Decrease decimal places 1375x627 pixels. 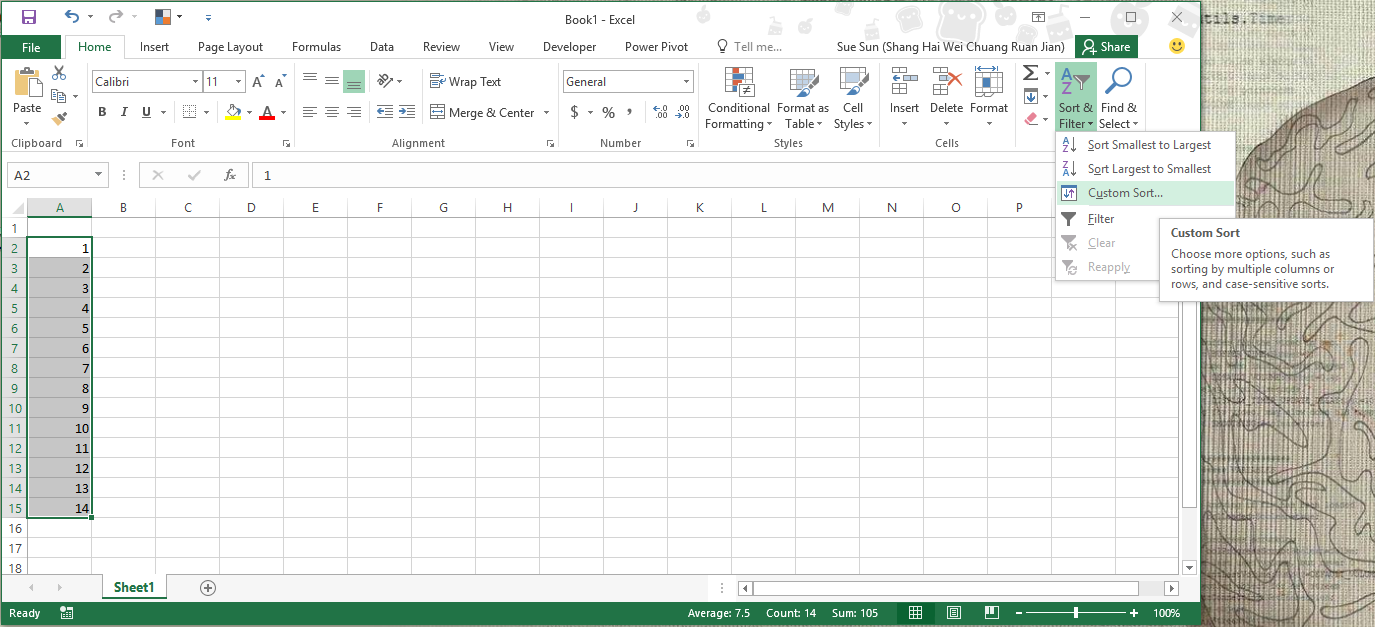pos(684,112)
